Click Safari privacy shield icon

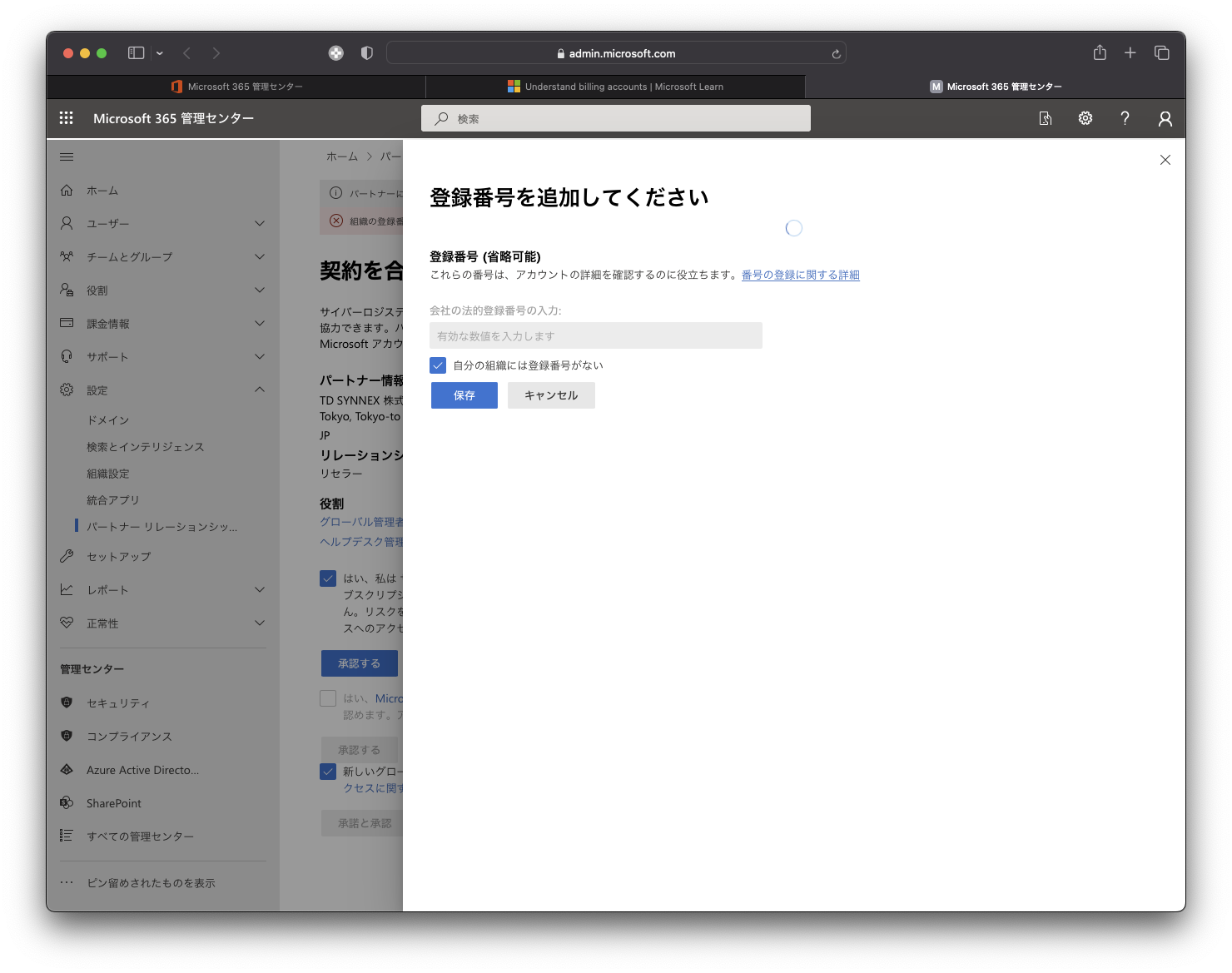[367, 53]
